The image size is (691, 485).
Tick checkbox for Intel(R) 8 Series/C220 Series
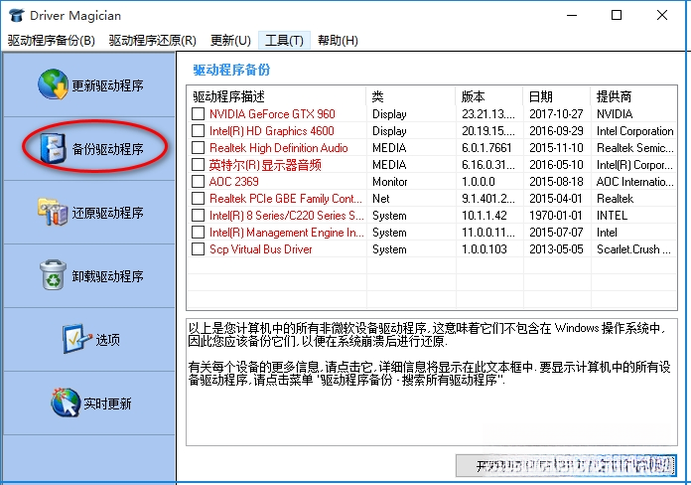click(198, 215)
